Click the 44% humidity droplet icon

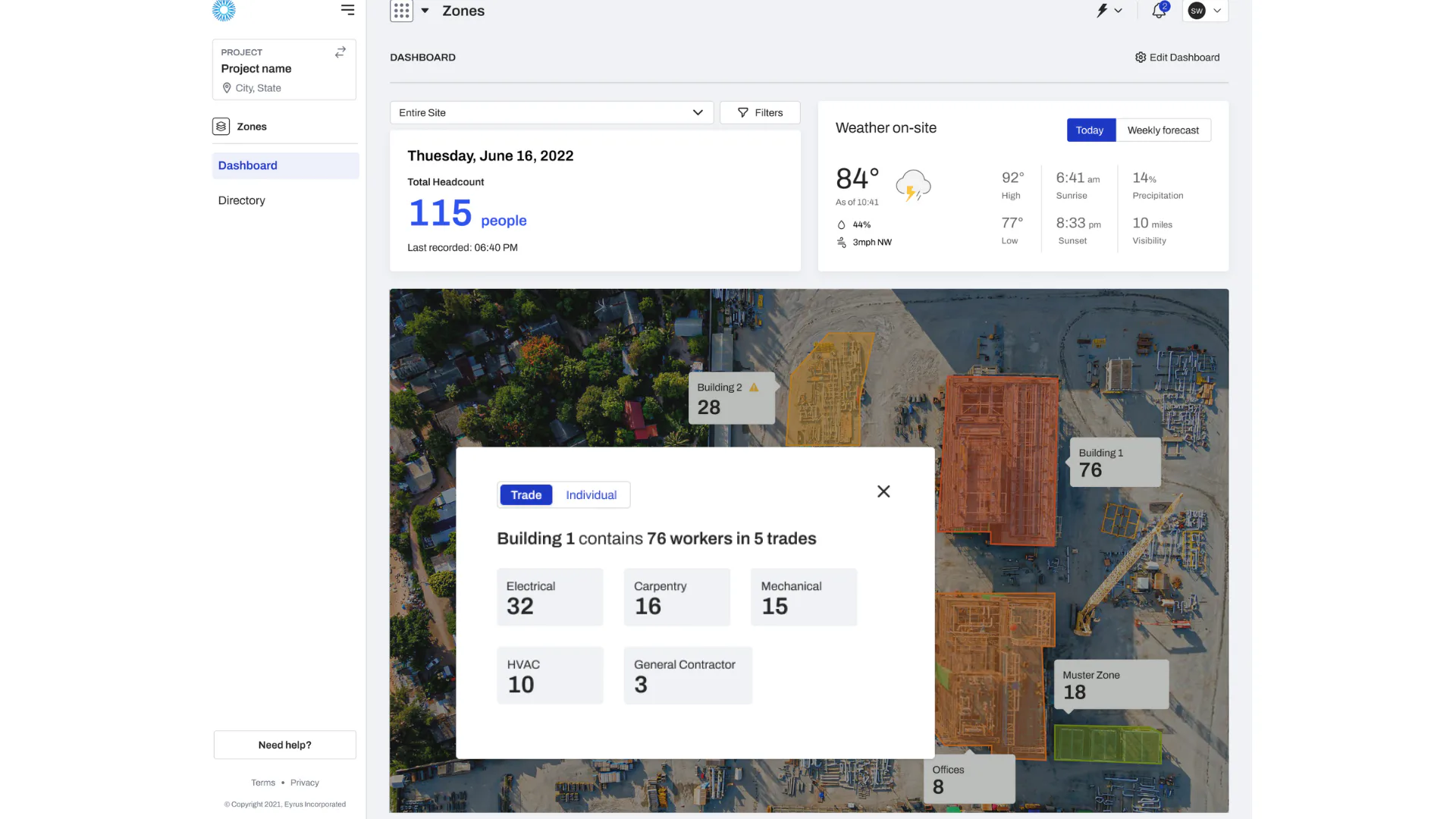841,225
